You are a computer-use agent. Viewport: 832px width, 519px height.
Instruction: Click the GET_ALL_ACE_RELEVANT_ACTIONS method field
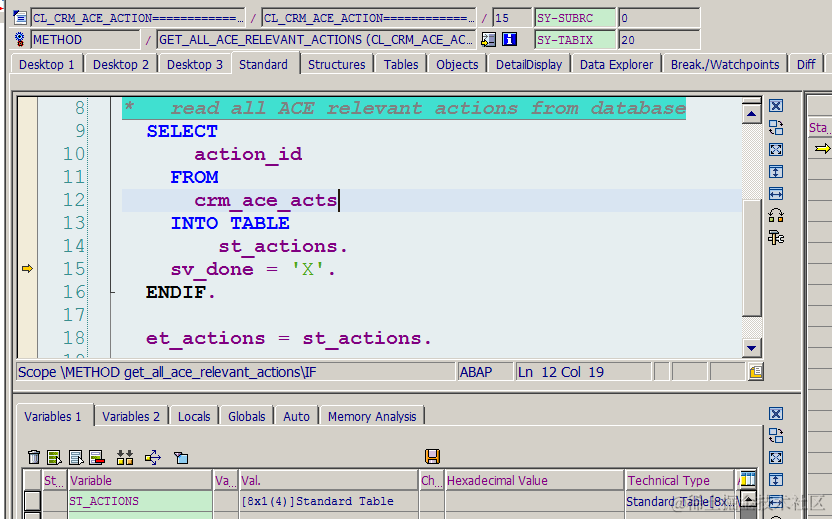pos(316,39)
